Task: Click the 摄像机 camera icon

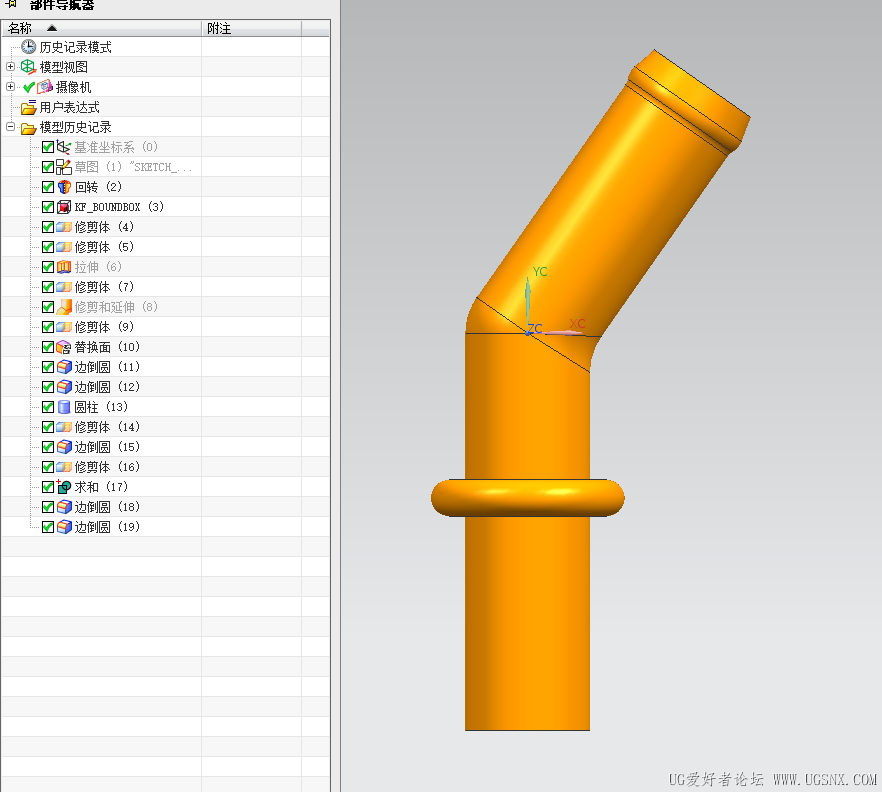Action: click(45, 87)
